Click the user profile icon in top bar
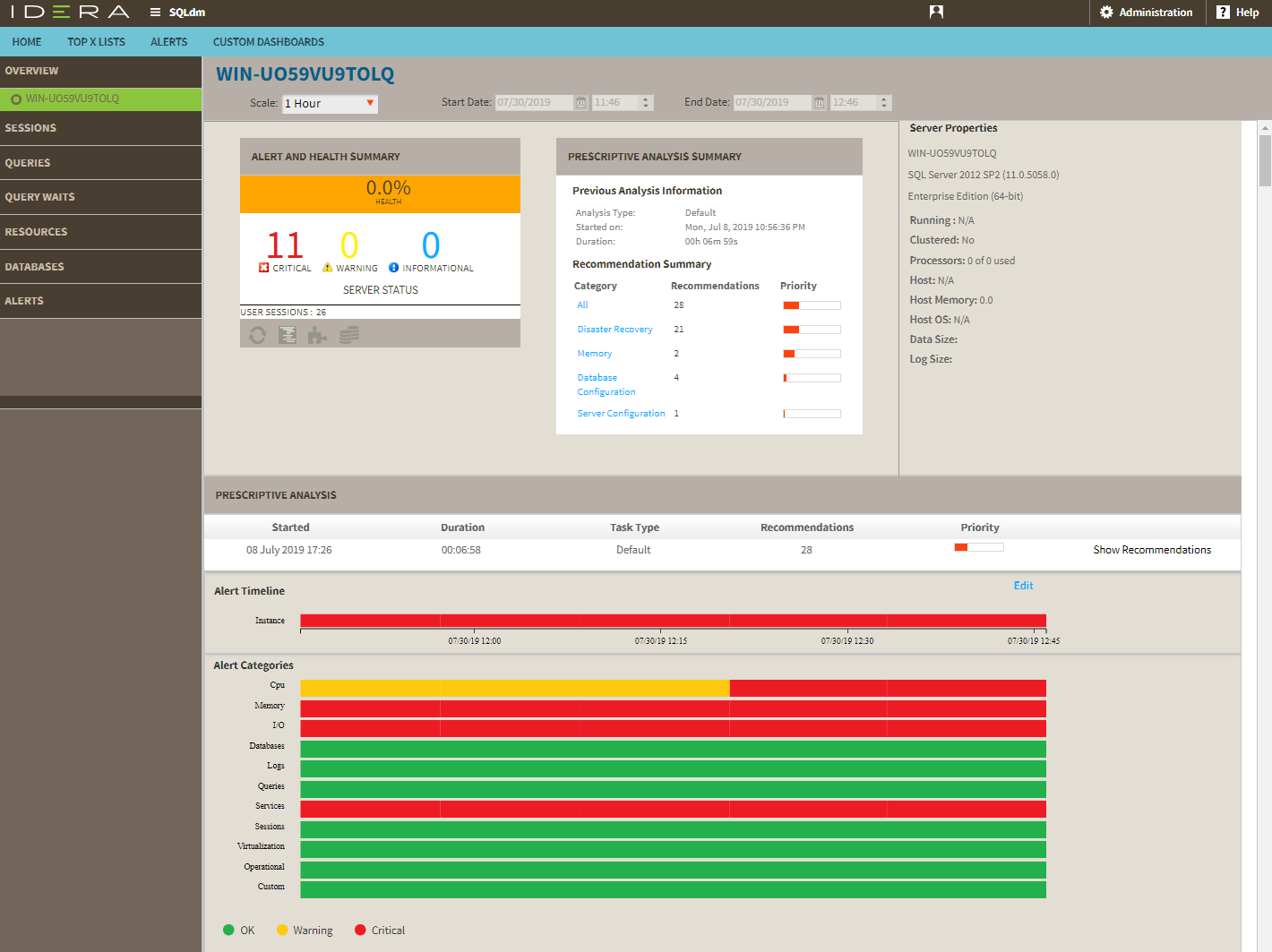1272x952 pixels. (x=936, y=13)
